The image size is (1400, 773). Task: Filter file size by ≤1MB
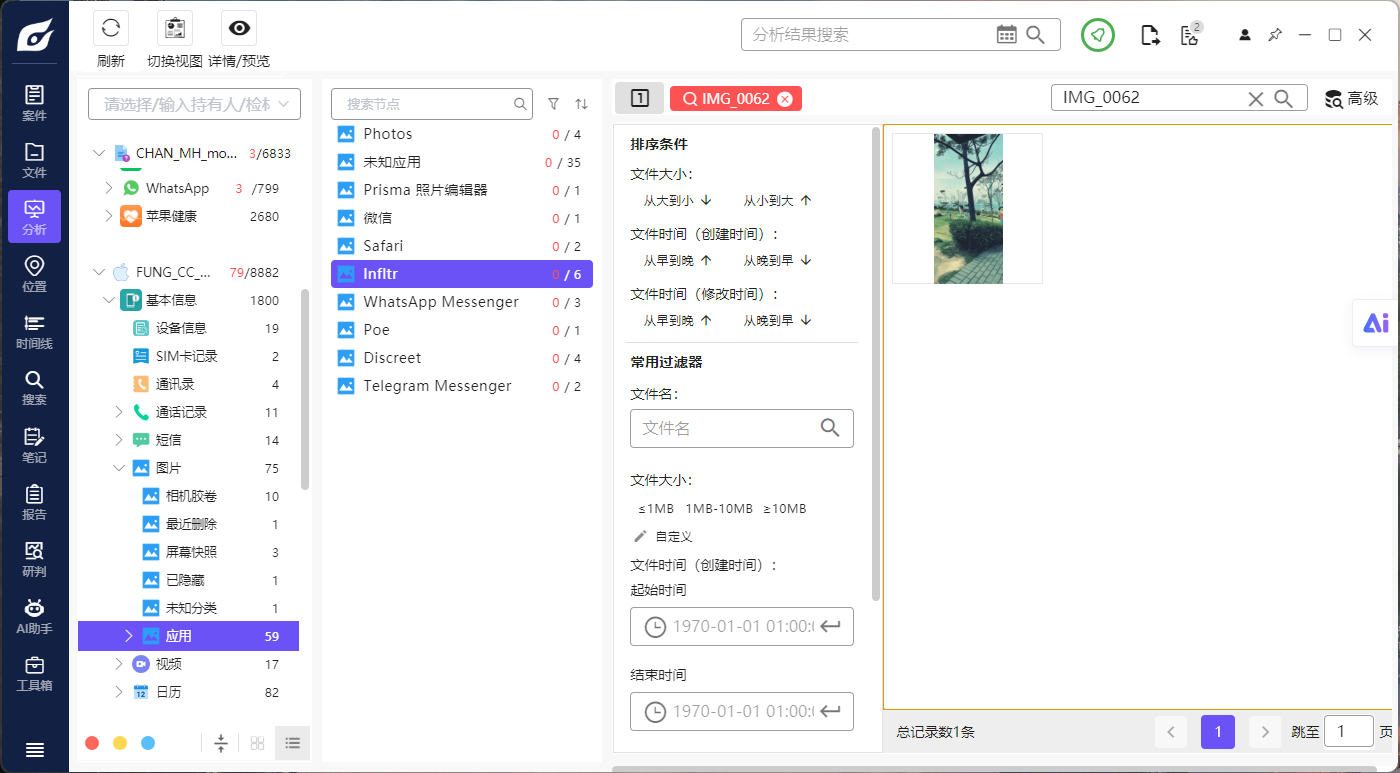[656, 508]
